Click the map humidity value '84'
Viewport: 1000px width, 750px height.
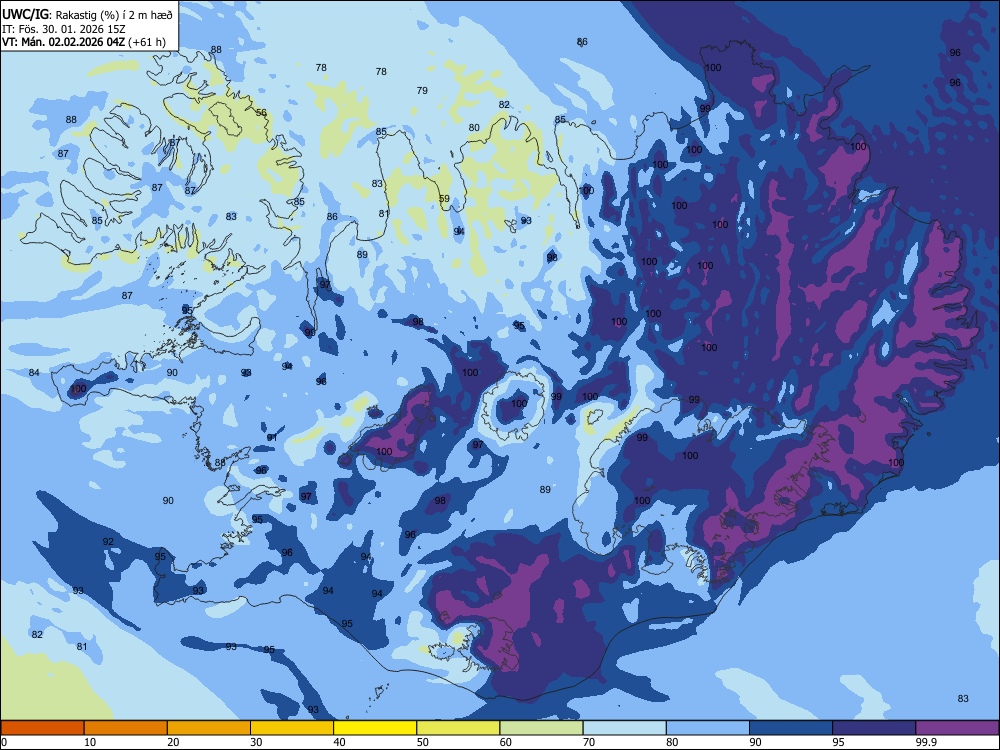(34, 372)
